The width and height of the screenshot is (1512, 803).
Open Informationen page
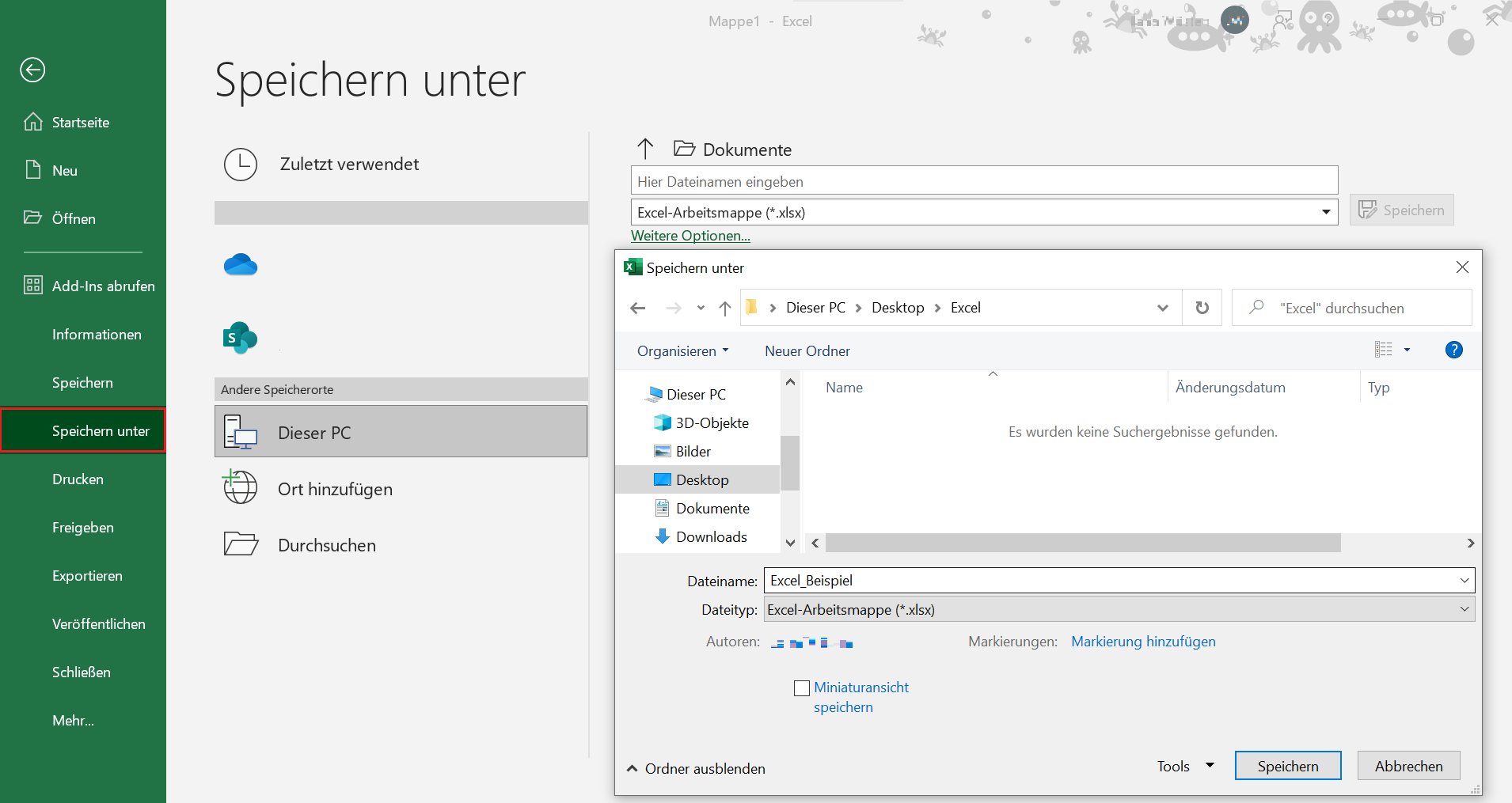point(97,335)
